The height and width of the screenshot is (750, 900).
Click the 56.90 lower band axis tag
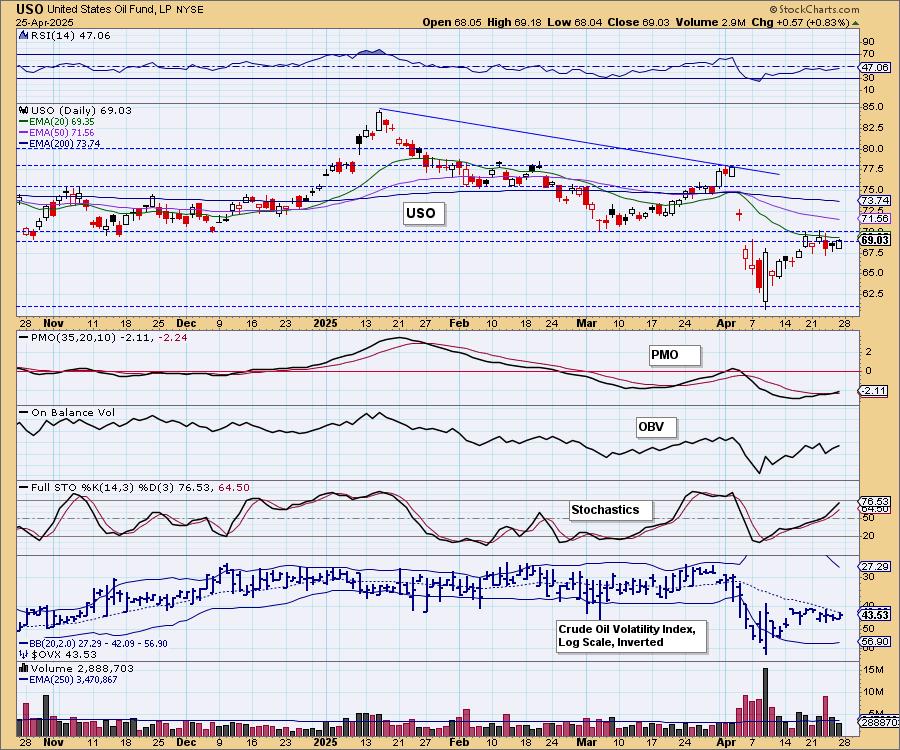874,641
